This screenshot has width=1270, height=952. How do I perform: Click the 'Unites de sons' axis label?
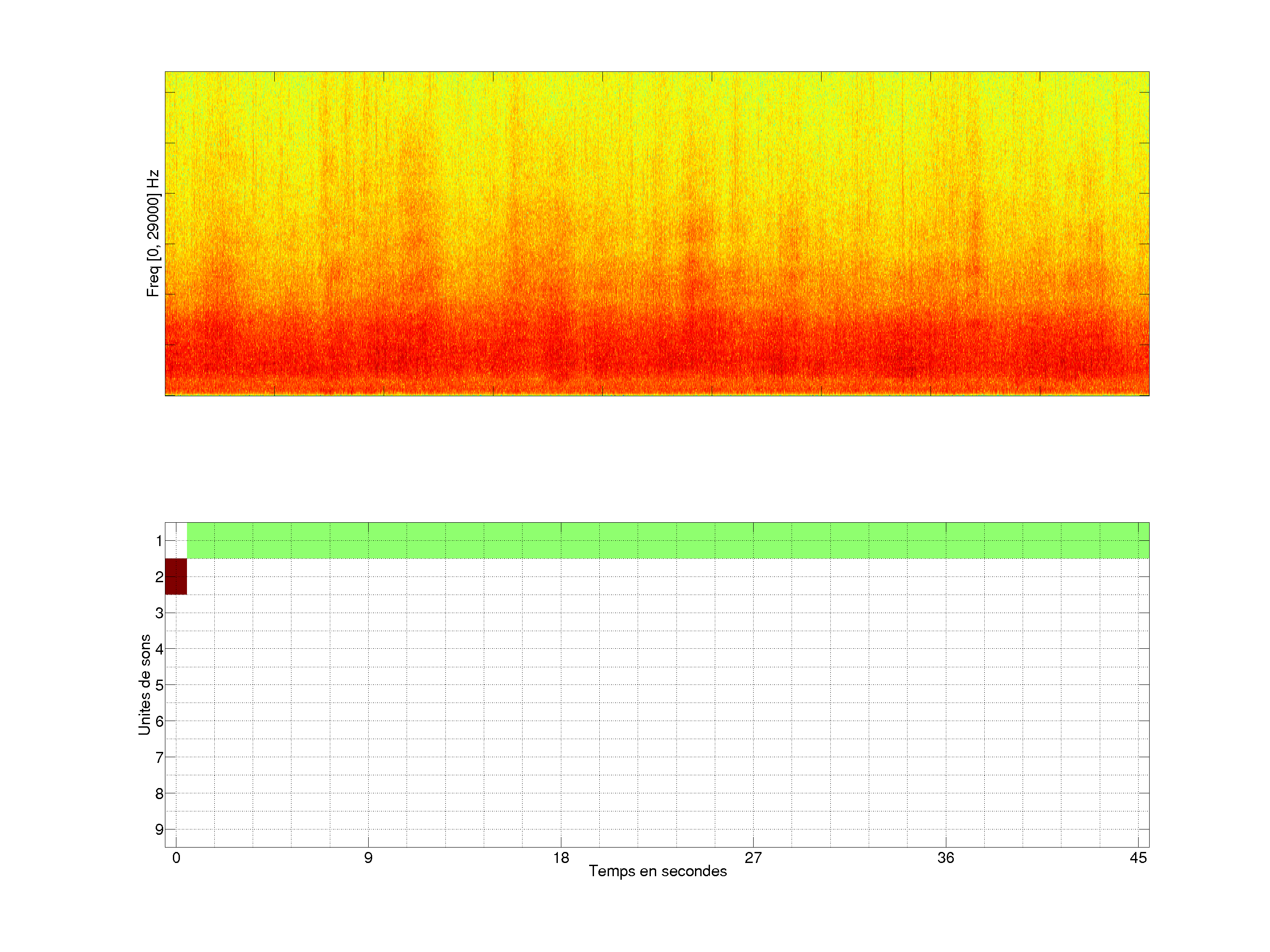(145, 684)
